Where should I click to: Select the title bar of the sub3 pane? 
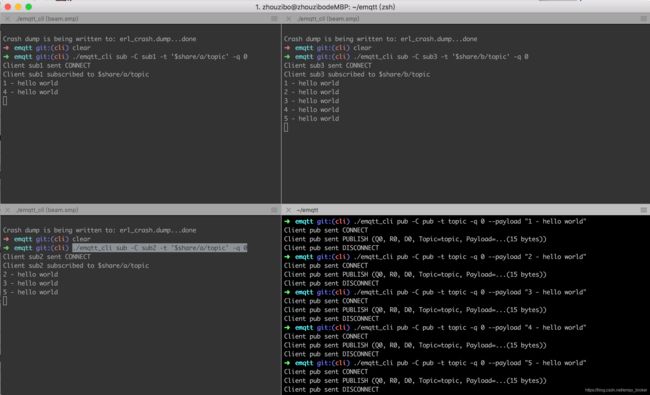click(466, 19)
